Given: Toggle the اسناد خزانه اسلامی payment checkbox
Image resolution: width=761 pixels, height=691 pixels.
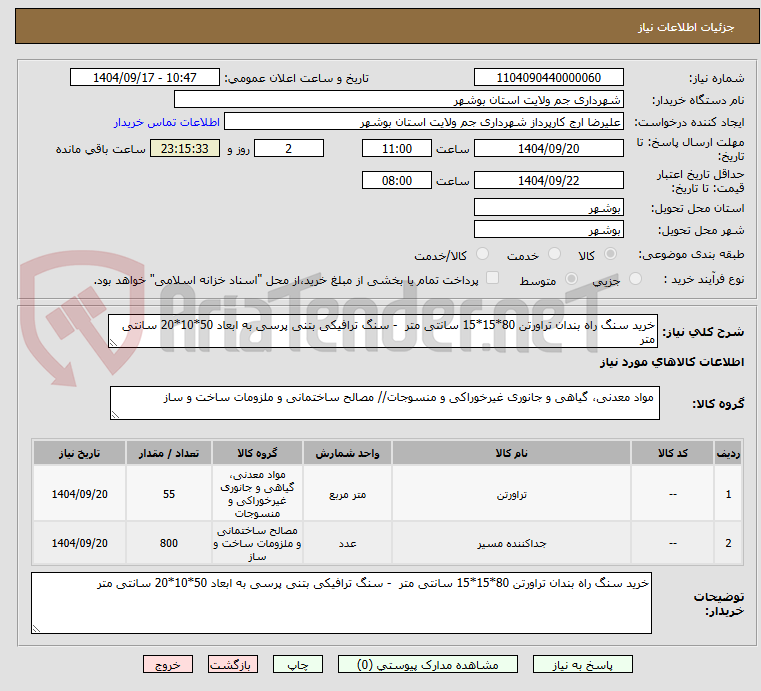Looking at the screenshot, I should [491, 279].
